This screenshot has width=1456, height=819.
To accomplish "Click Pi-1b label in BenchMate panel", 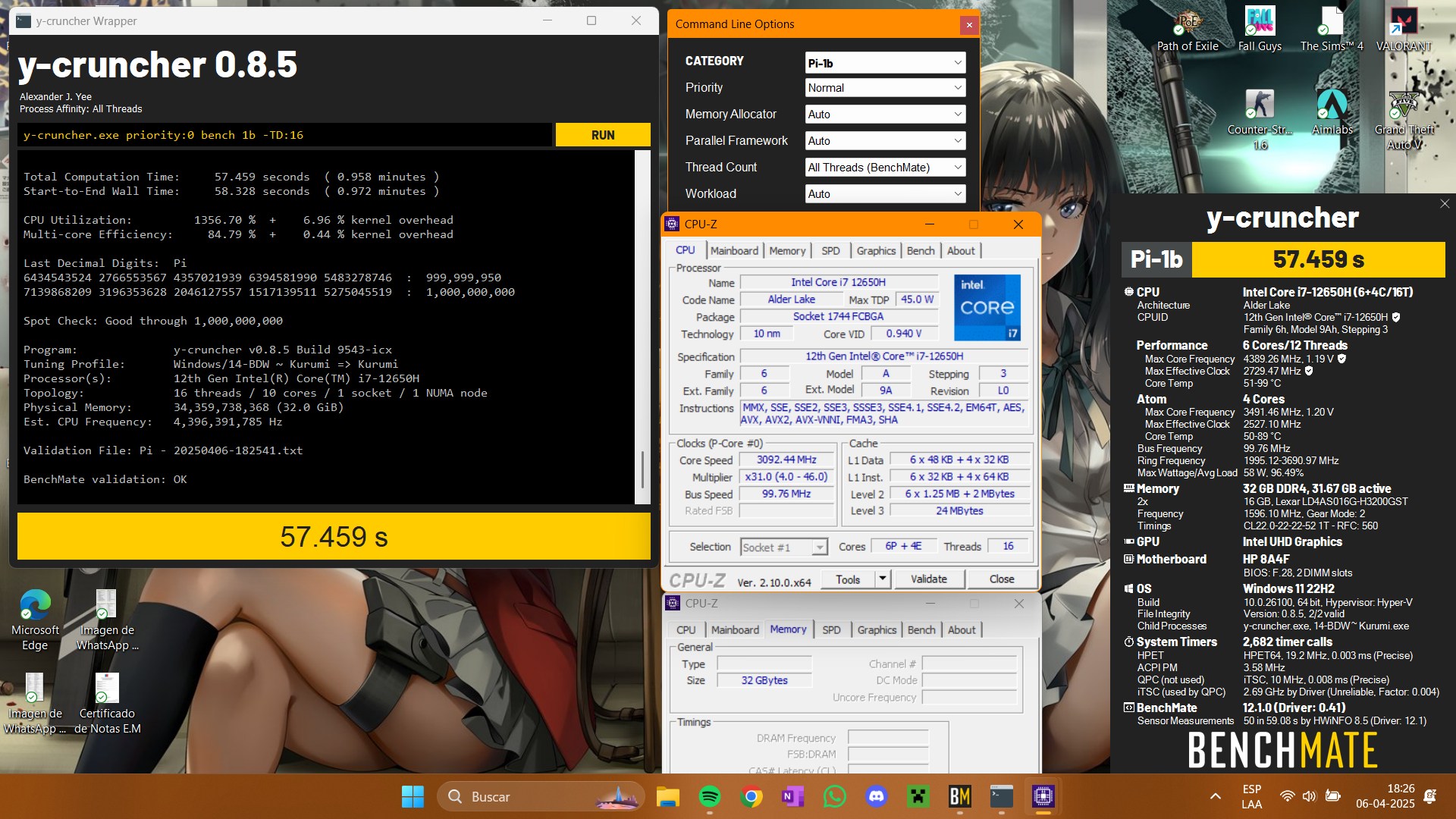I will tap(1156, 260).
